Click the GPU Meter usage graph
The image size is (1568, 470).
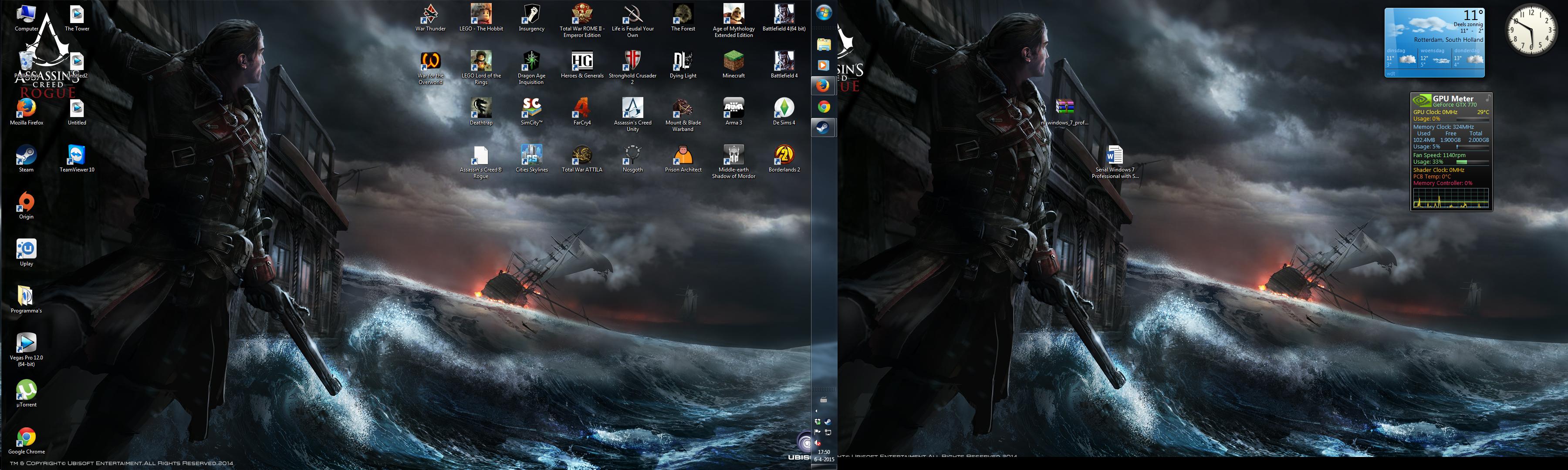coord(1450,198)
